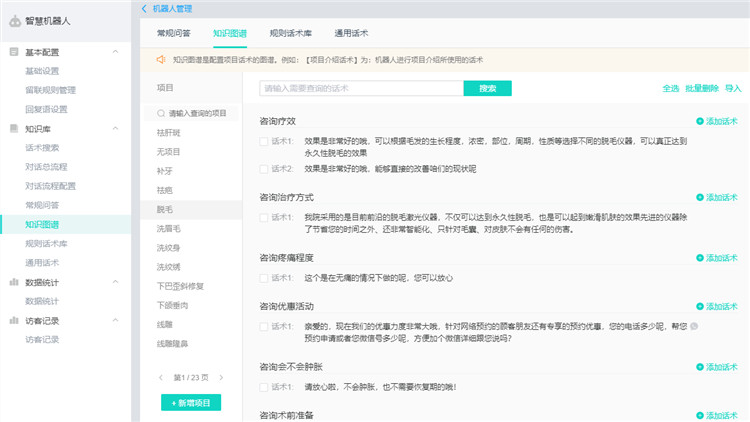Open the 常规问答 tab
The width and height of the screenshot is (750, 422).
pyautogui.click(x=176, y=33)
